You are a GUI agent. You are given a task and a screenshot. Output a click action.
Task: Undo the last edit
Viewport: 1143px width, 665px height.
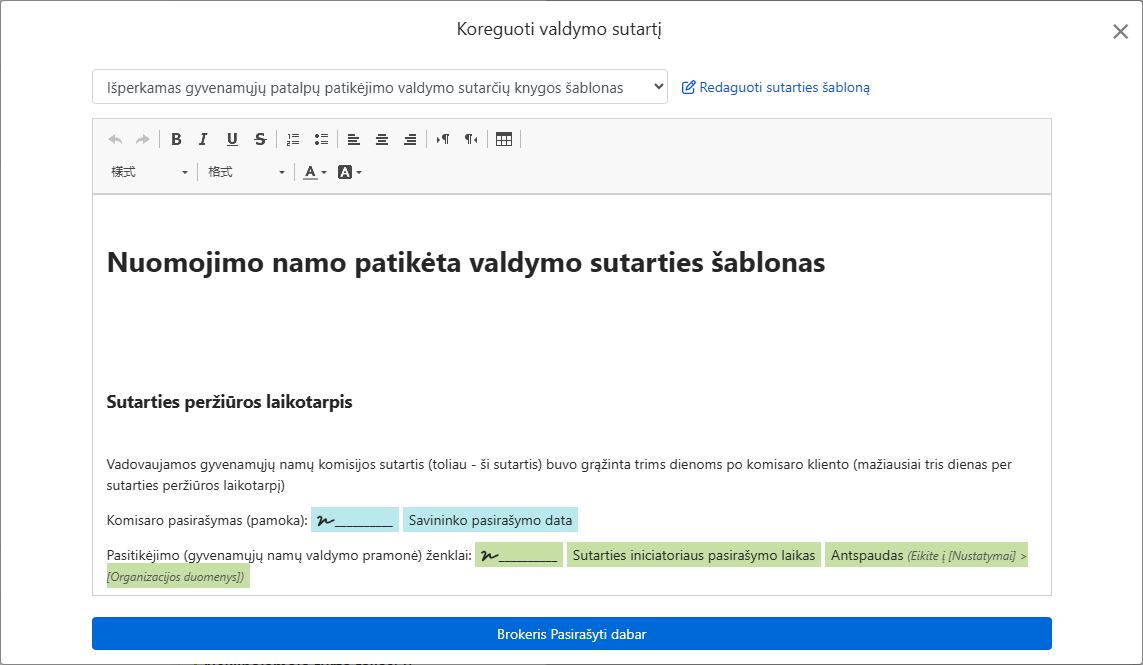pyautogui.click(x=115, y=139)
